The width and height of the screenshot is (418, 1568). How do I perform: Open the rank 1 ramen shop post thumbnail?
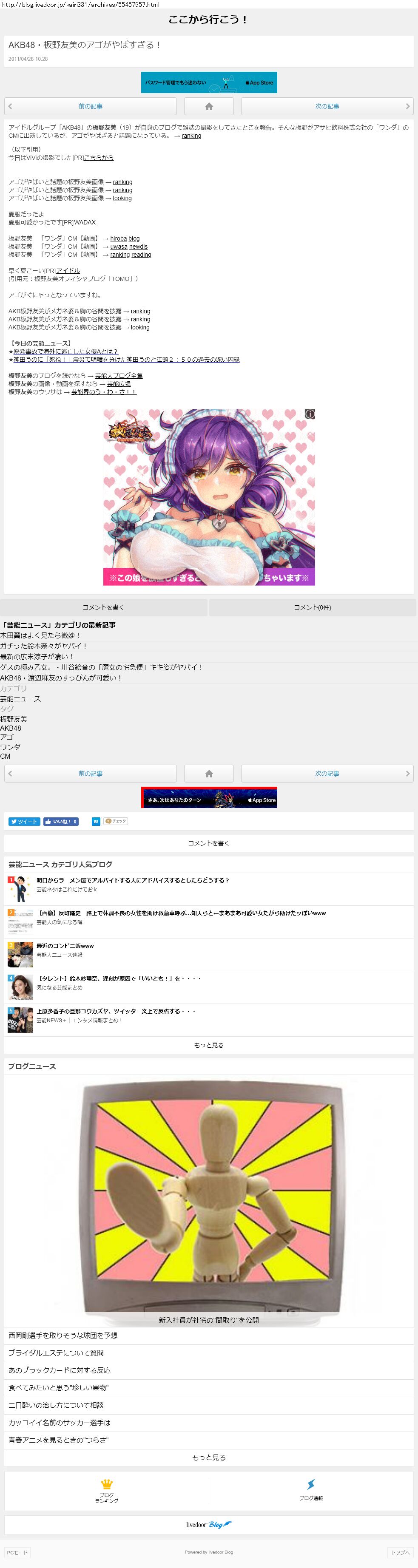click(20, 889)
